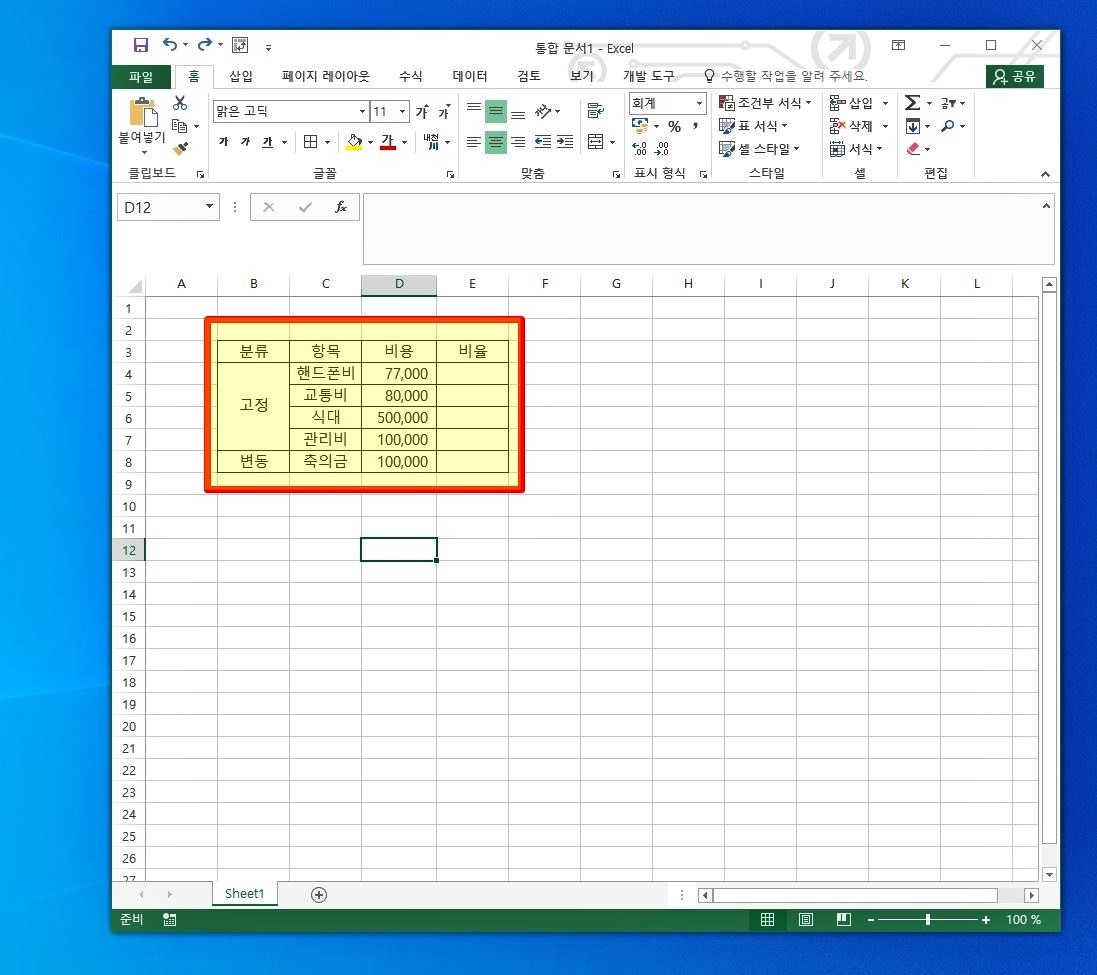The image size is (1097, 975).
Task: Expand the Name Box dropdown arrow
Action: coord(208,206)
